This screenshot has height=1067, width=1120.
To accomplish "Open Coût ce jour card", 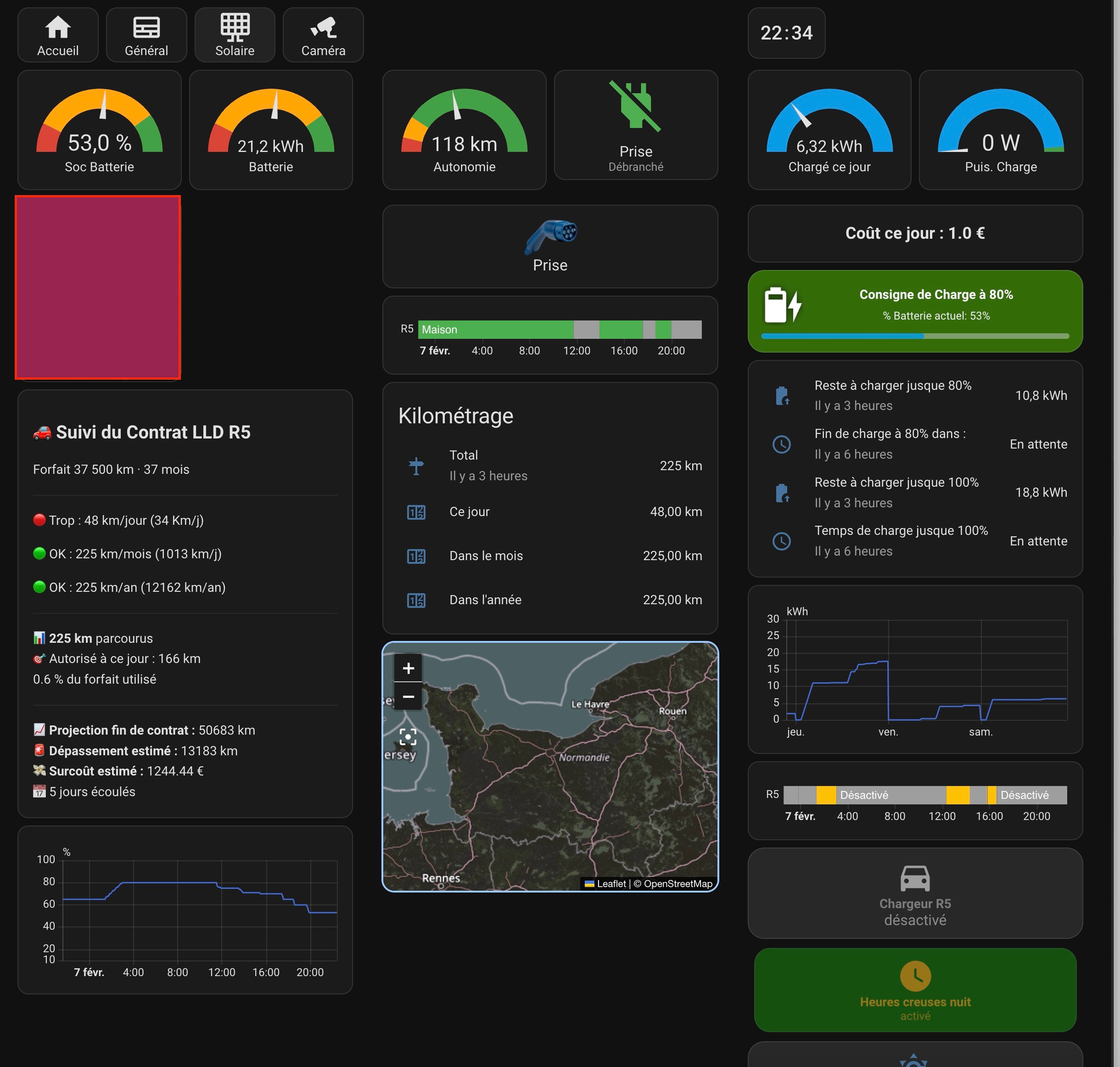I will coord(915,233).
